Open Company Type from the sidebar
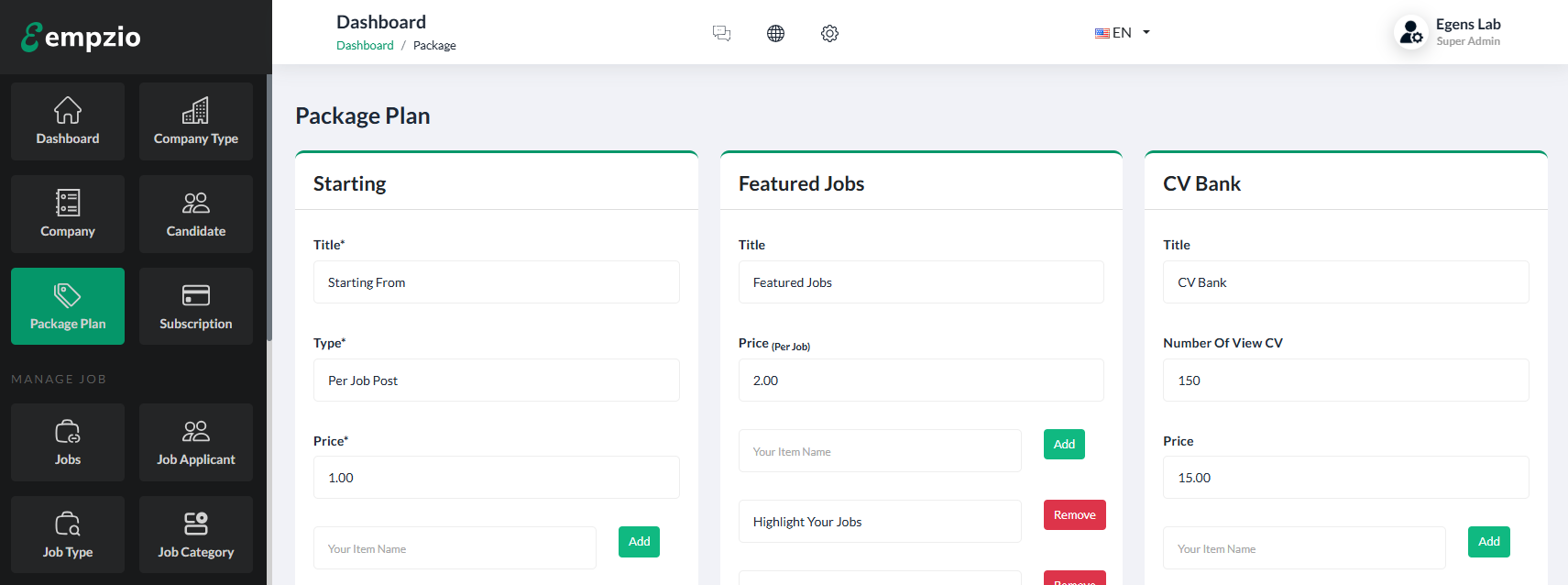Screen dimensions: 1568x585 tap(196, 122)
